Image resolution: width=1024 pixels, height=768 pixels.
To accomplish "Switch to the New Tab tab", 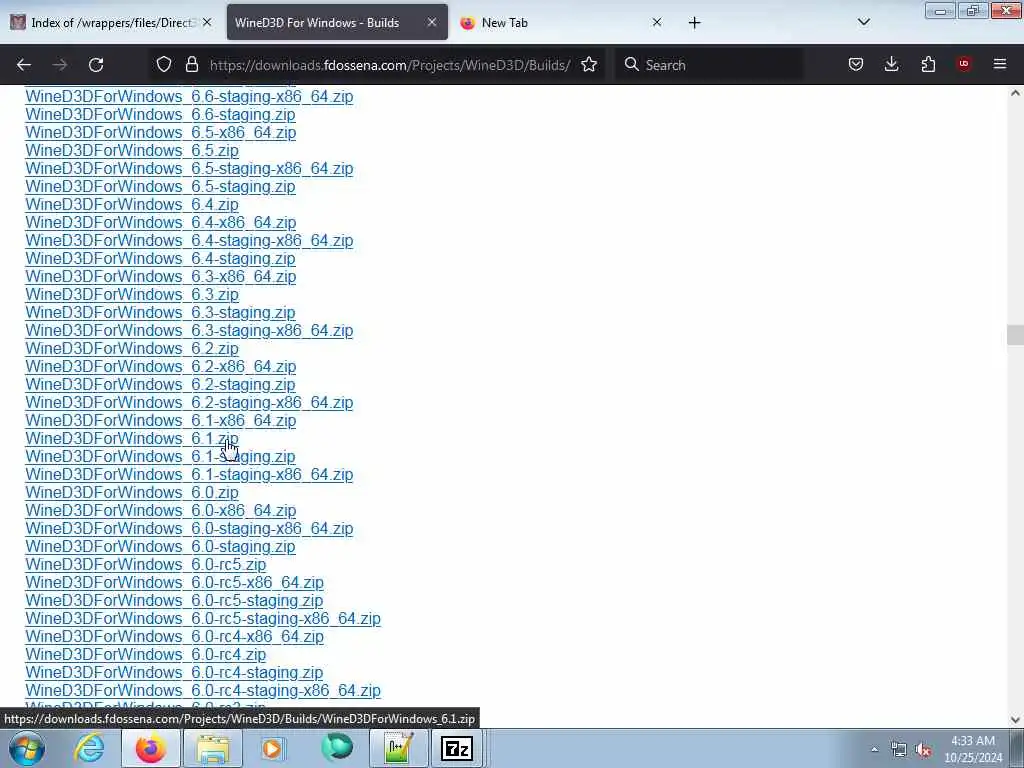I will pos(563,22).
